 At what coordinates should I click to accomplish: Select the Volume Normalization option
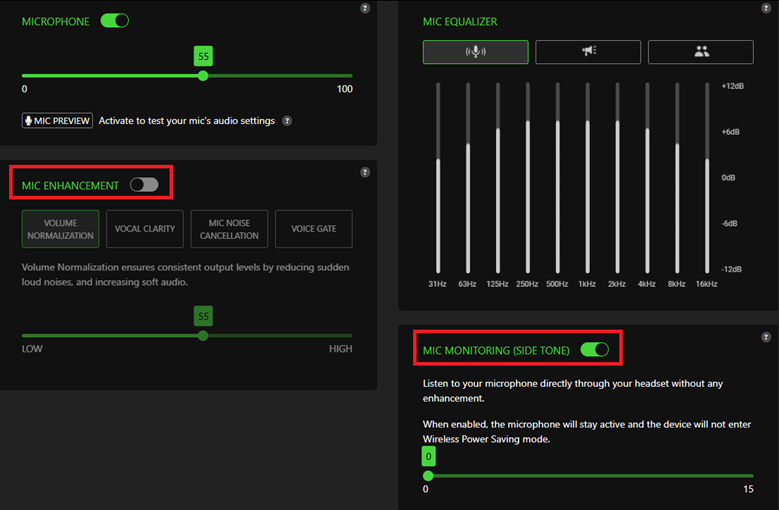coord(61,229)
